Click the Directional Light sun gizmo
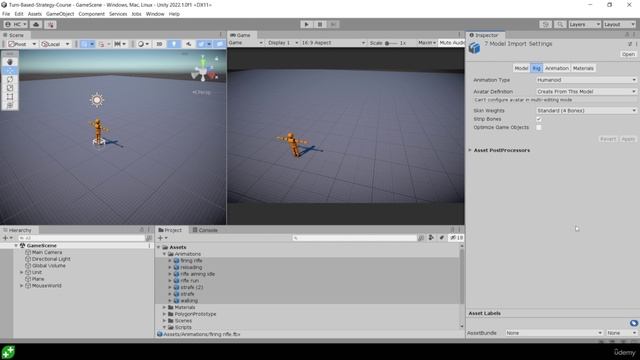This screenshot has height=360, width=640. (x=97, y=100)
